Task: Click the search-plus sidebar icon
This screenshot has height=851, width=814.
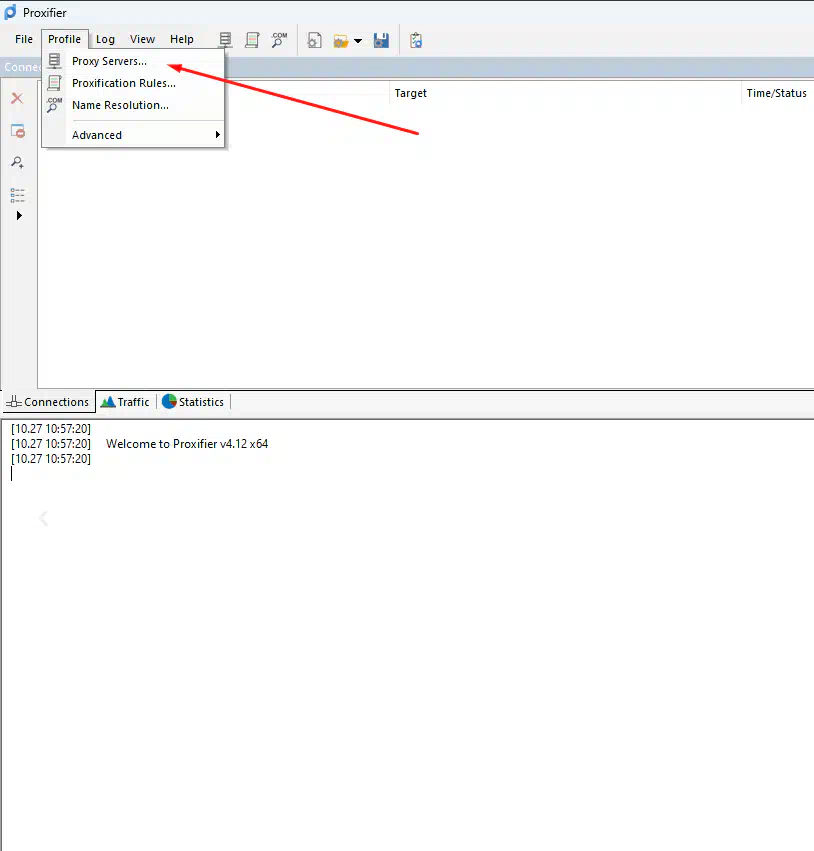Action: pyautogui.click(x=18, y=162)
